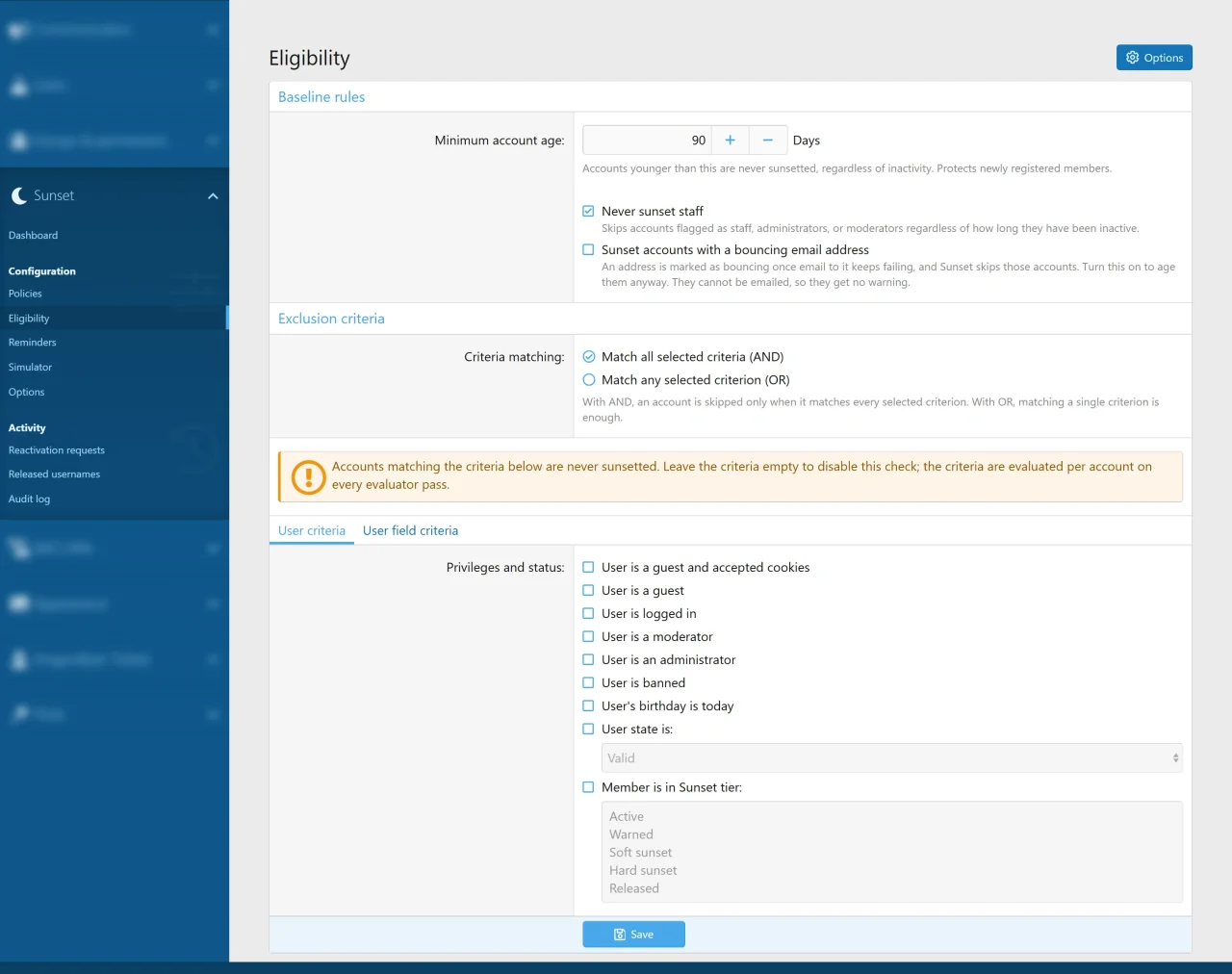This screenshot has width=1232, height=974.
Task: Decrease minimum account age with minus button
Action: tap(768, 141)
